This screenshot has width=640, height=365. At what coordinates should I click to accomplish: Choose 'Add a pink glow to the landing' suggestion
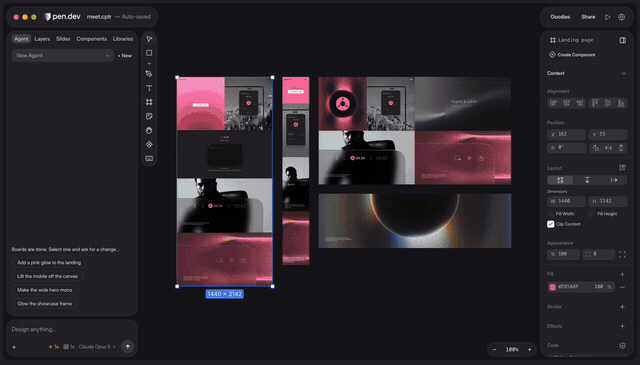tap(49, 263)
